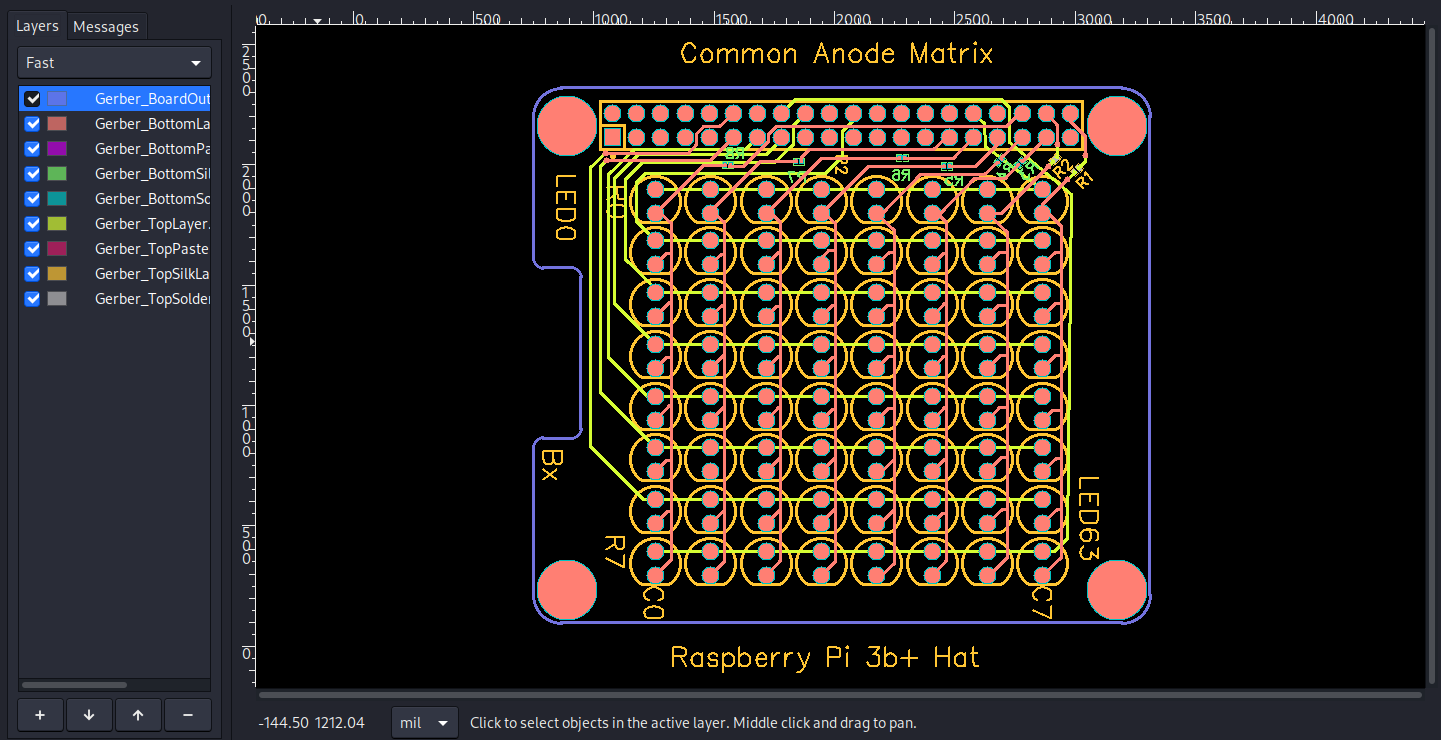Select the C0 silkscreen label on board
The image size is (1441, 740).
coord(652,602)
